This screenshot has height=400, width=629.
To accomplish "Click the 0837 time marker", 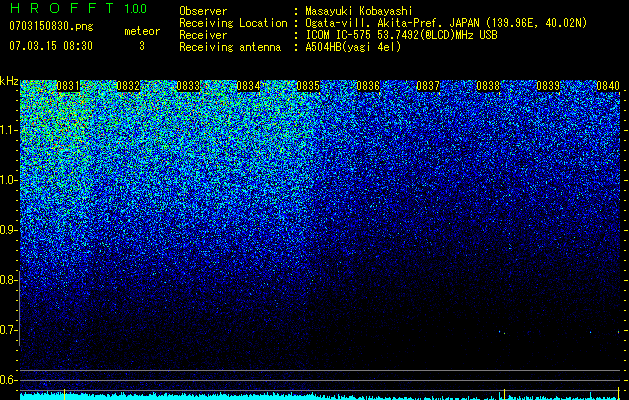I will (428, 86).
